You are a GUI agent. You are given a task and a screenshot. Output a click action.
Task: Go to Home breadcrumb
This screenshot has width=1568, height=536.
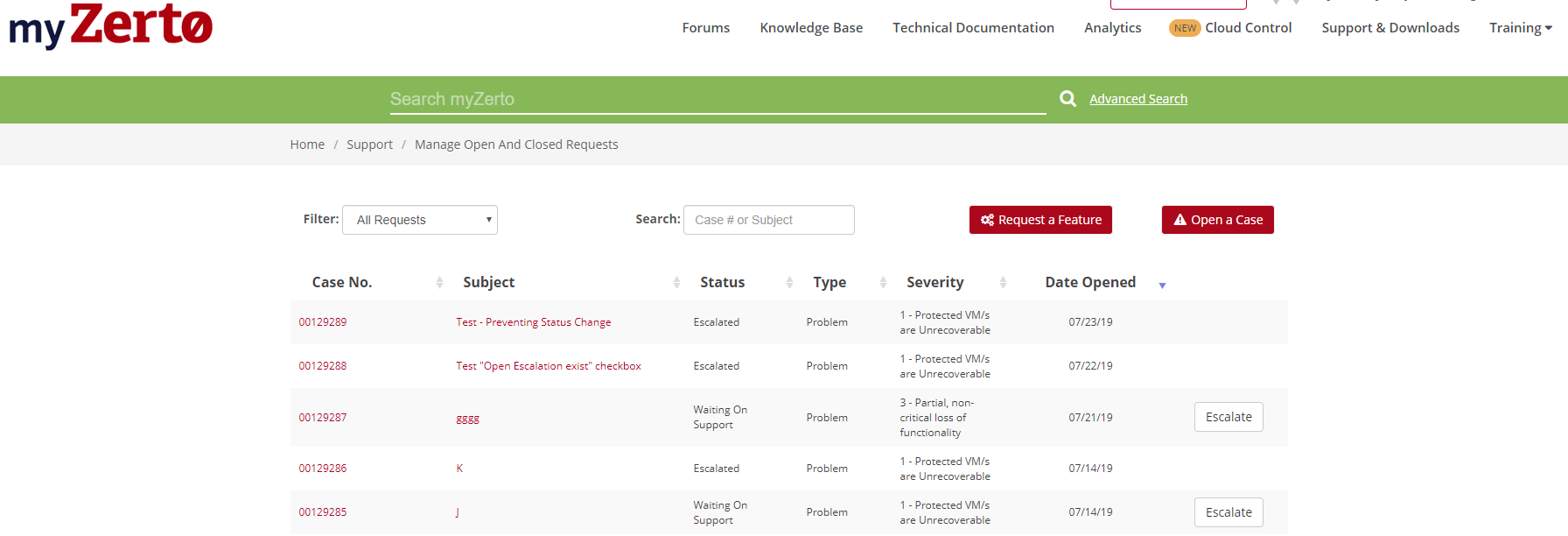tap(307, 145)
